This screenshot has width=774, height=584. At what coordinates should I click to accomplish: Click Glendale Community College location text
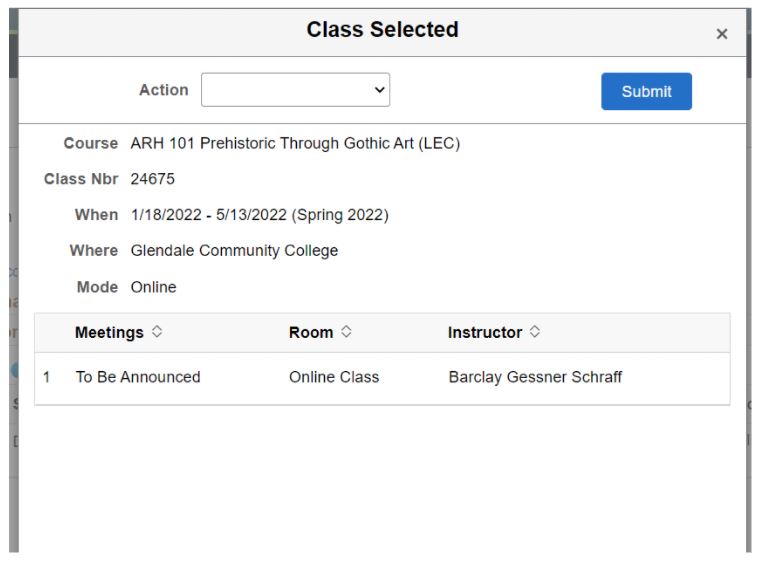point(234,251)
